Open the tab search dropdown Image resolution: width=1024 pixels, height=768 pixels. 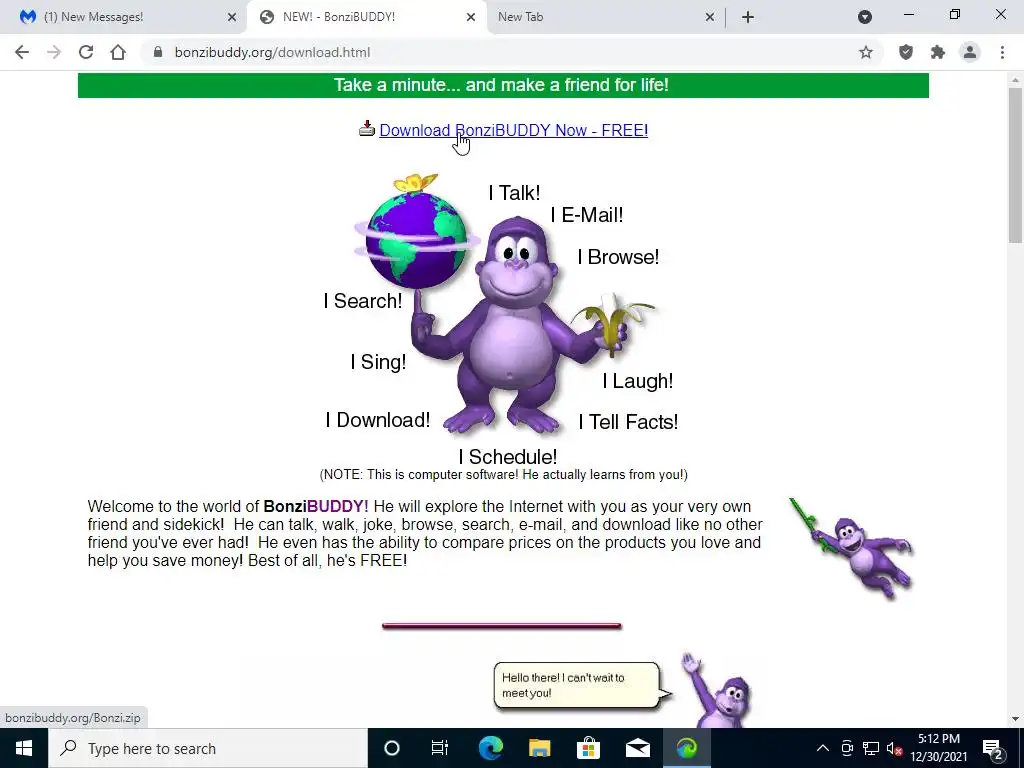865,17
